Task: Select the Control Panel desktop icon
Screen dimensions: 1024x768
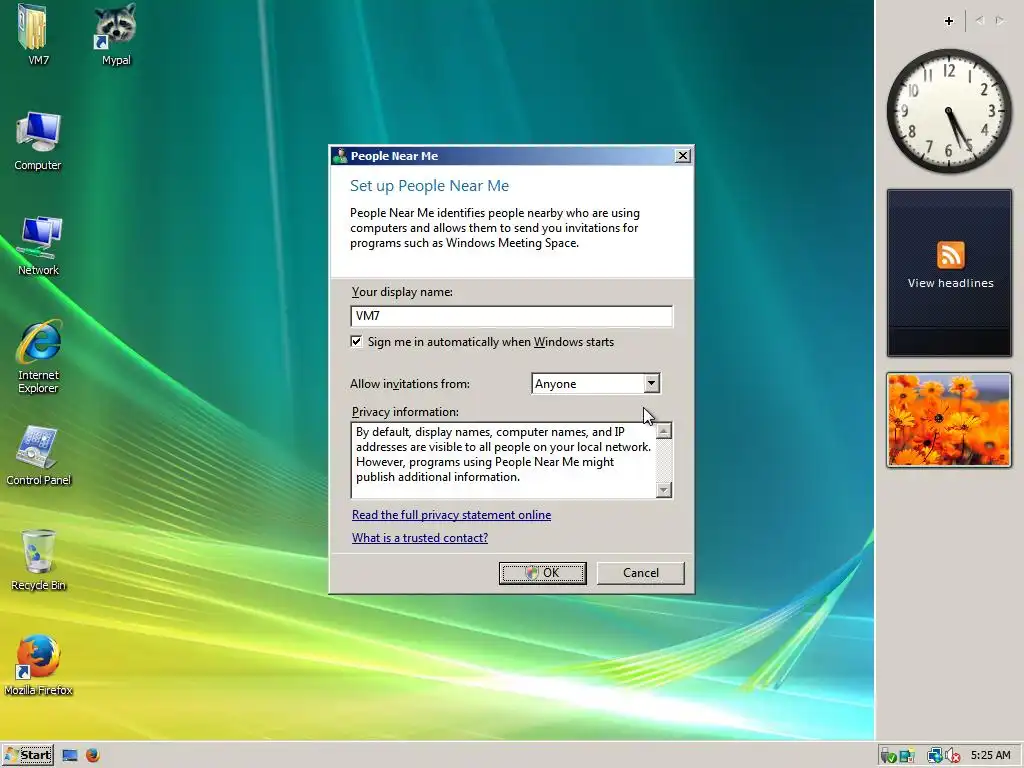Action: (37, 448)
